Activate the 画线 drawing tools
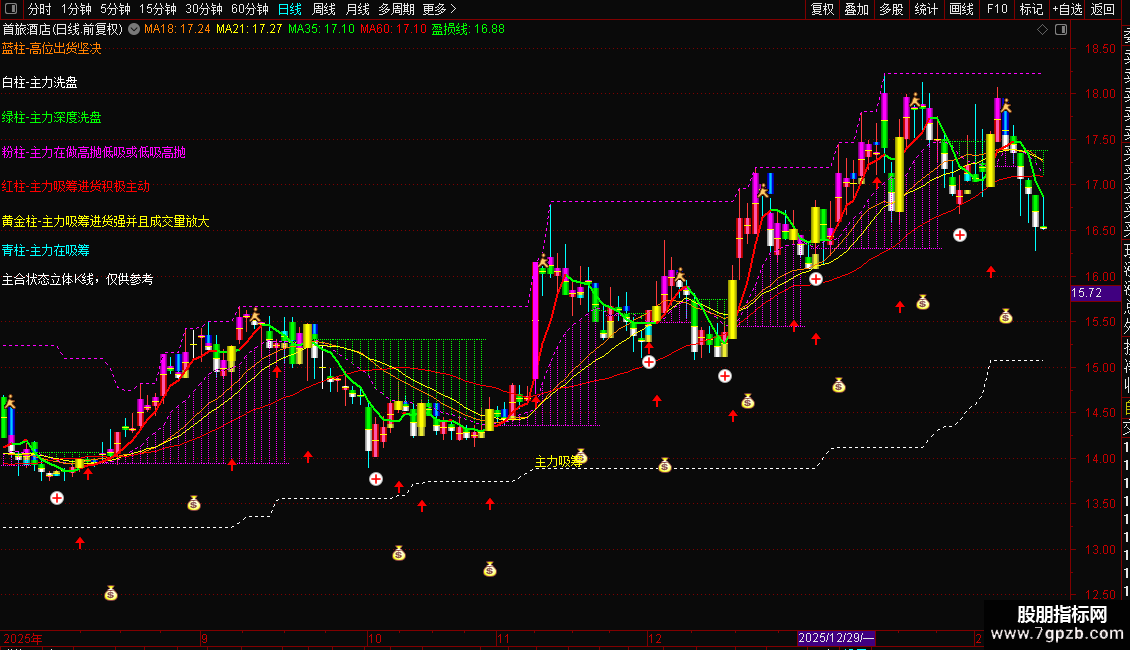 (x=961, y=9)
